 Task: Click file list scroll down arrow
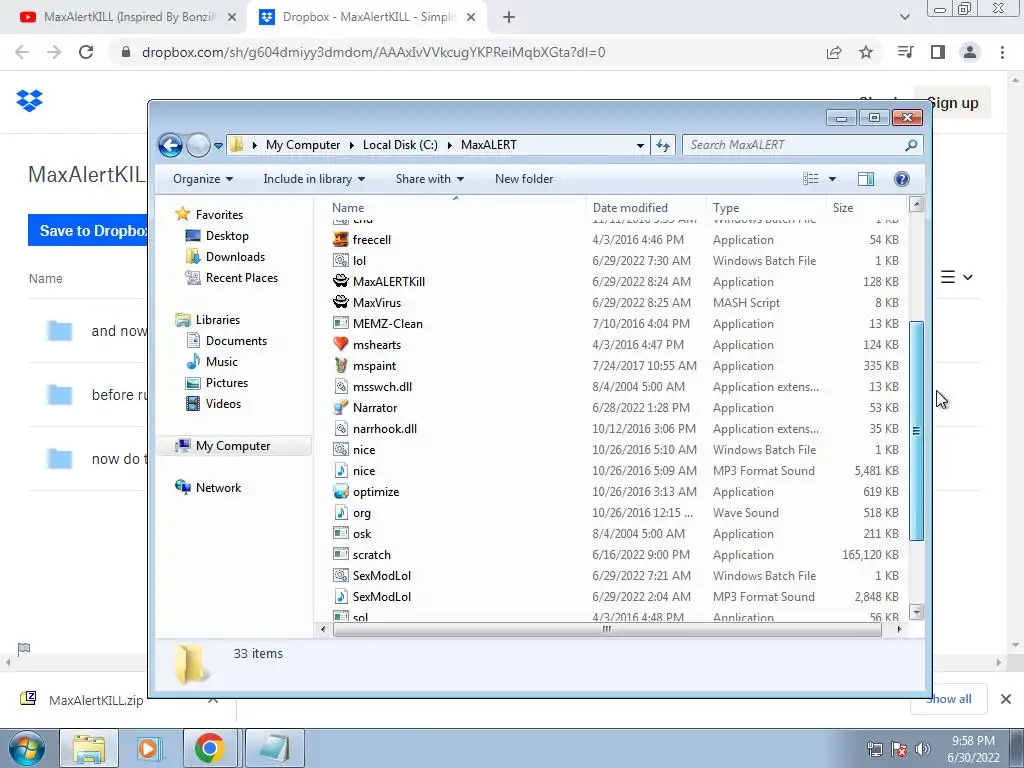(916, 612)
